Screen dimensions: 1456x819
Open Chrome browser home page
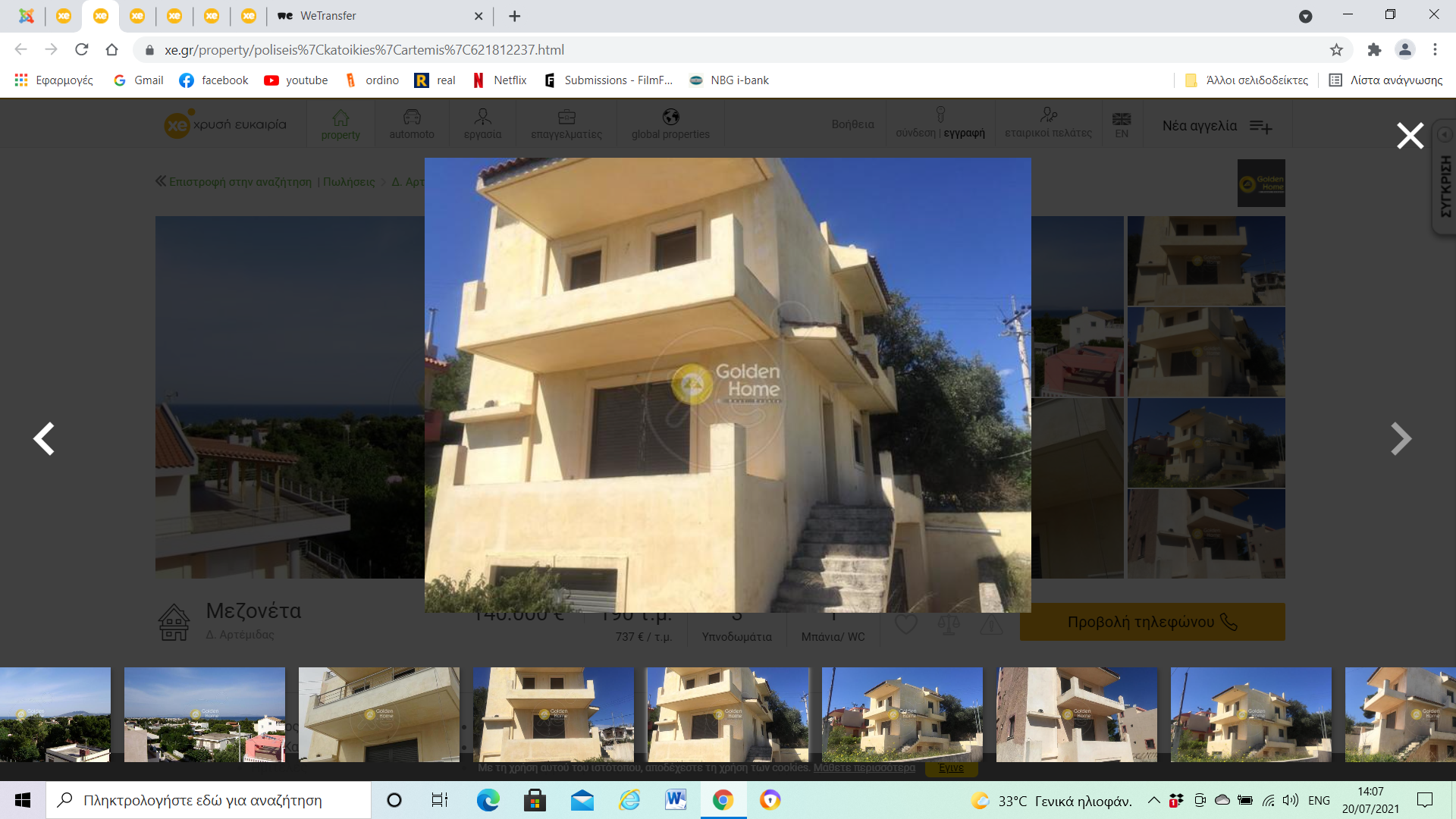point(112,50)
